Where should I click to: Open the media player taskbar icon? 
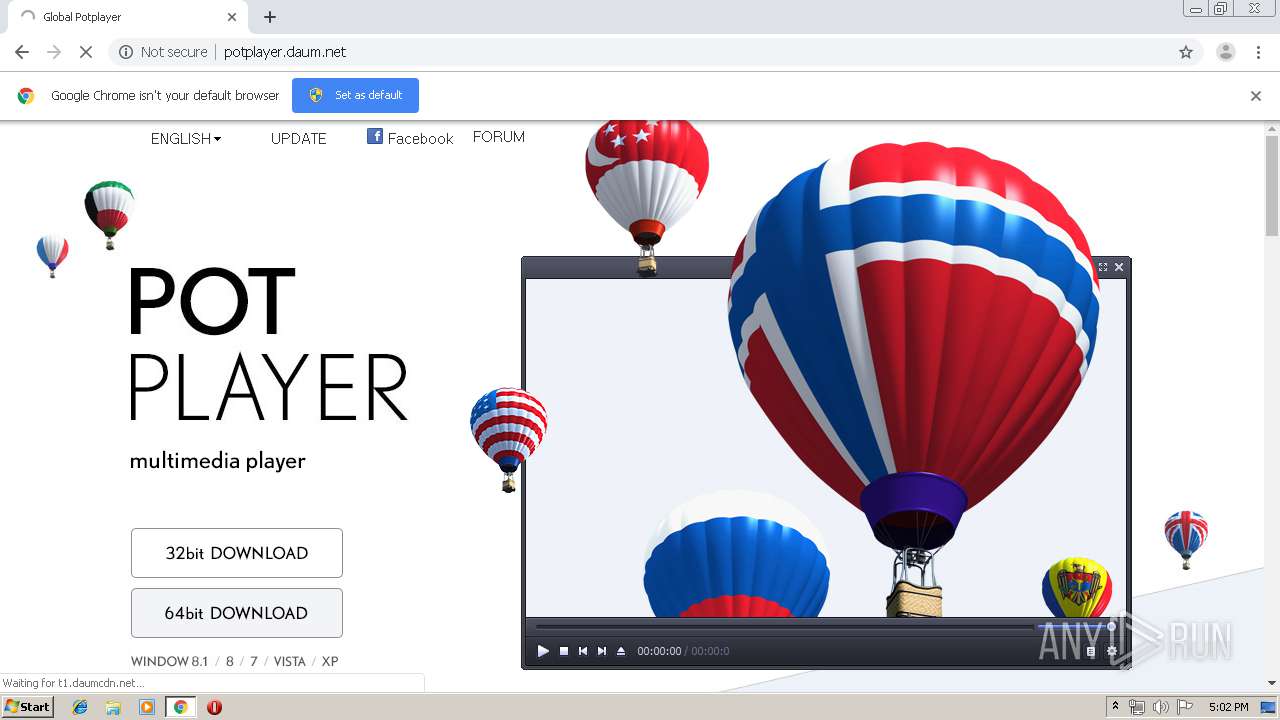point(147,707)
